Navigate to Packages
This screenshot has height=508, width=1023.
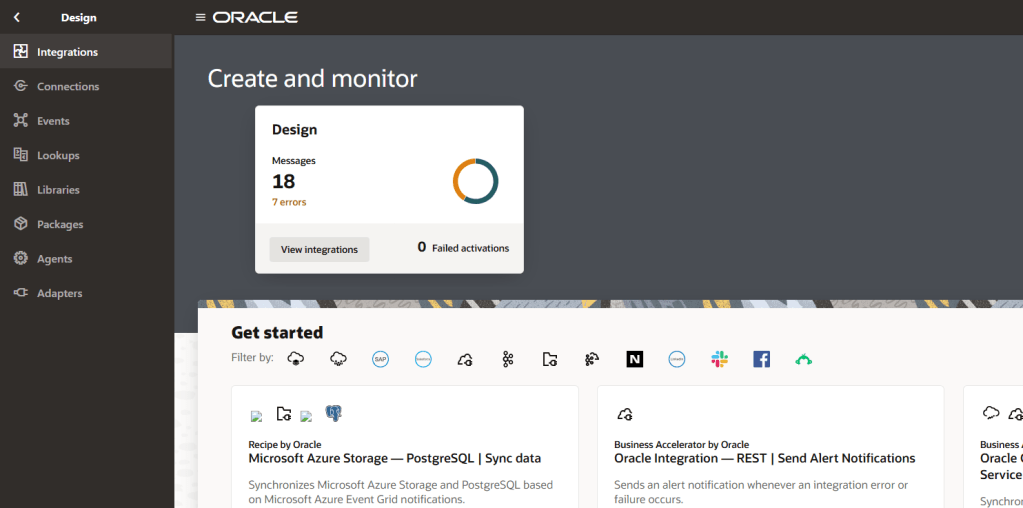tap(60, 225)
